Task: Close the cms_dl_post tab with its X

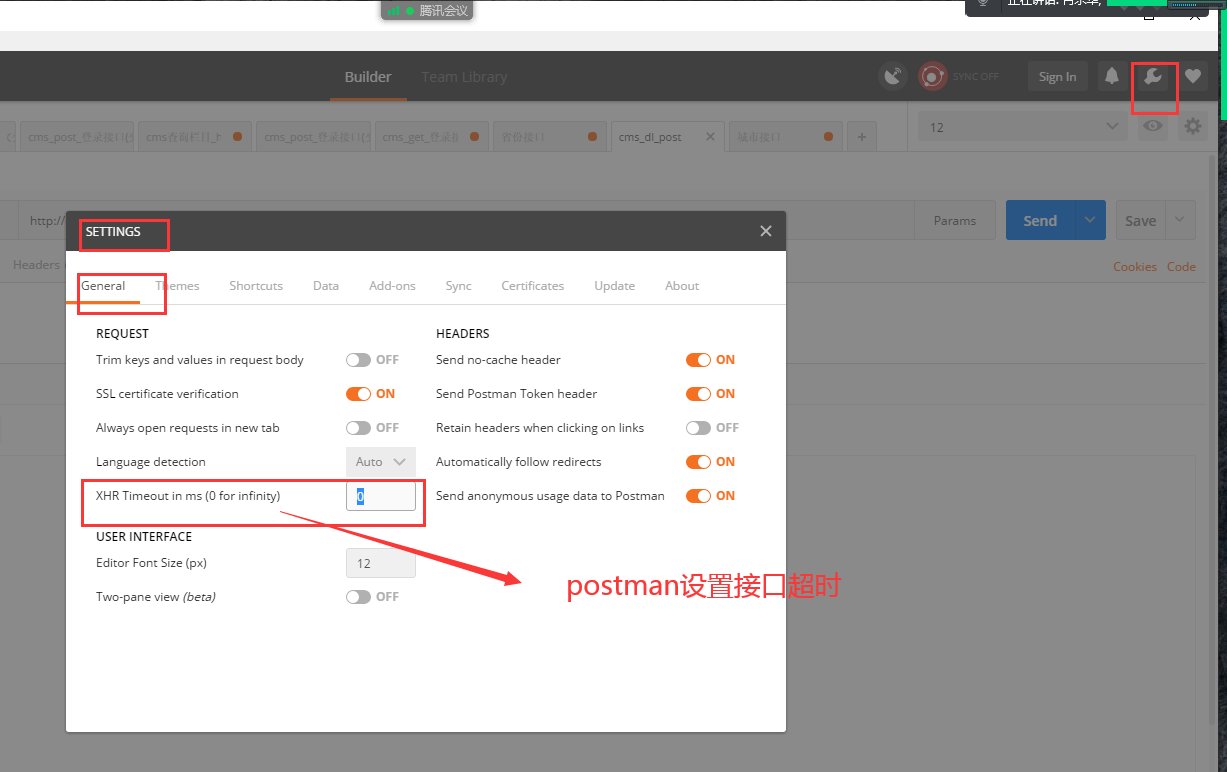Action: [711, 137]
